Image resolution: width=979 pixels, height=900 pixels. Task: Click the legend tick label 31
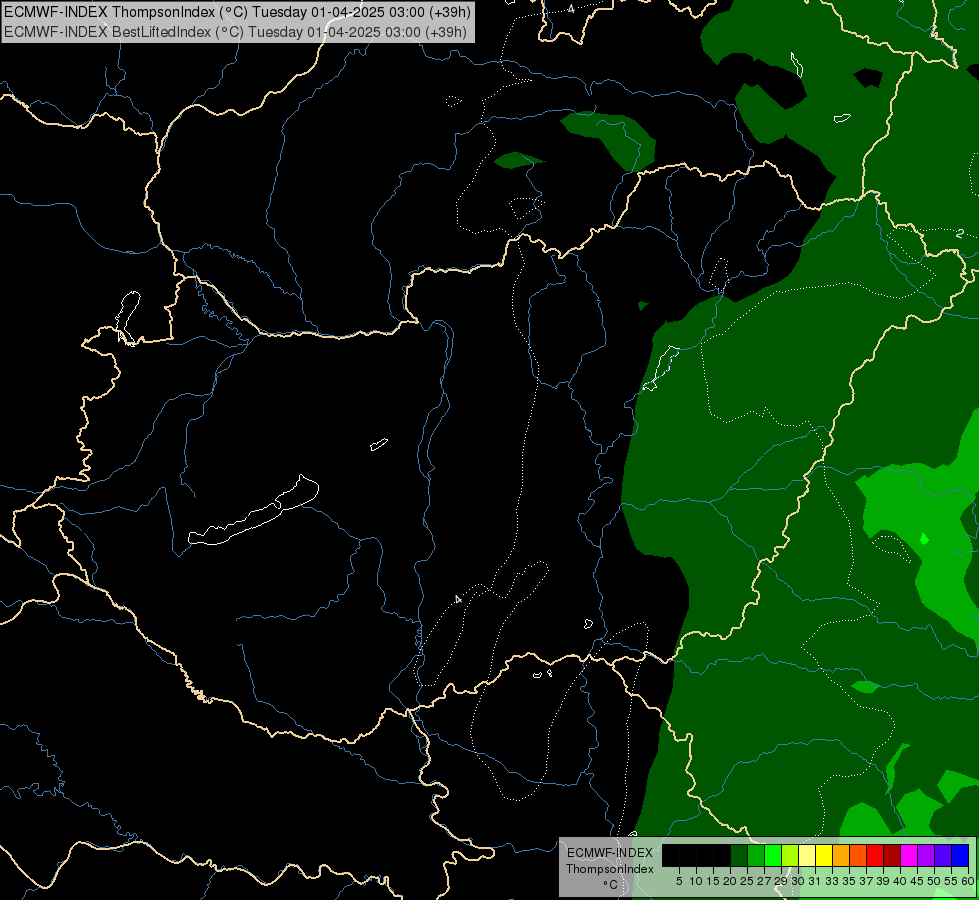(x=815, y=881)
